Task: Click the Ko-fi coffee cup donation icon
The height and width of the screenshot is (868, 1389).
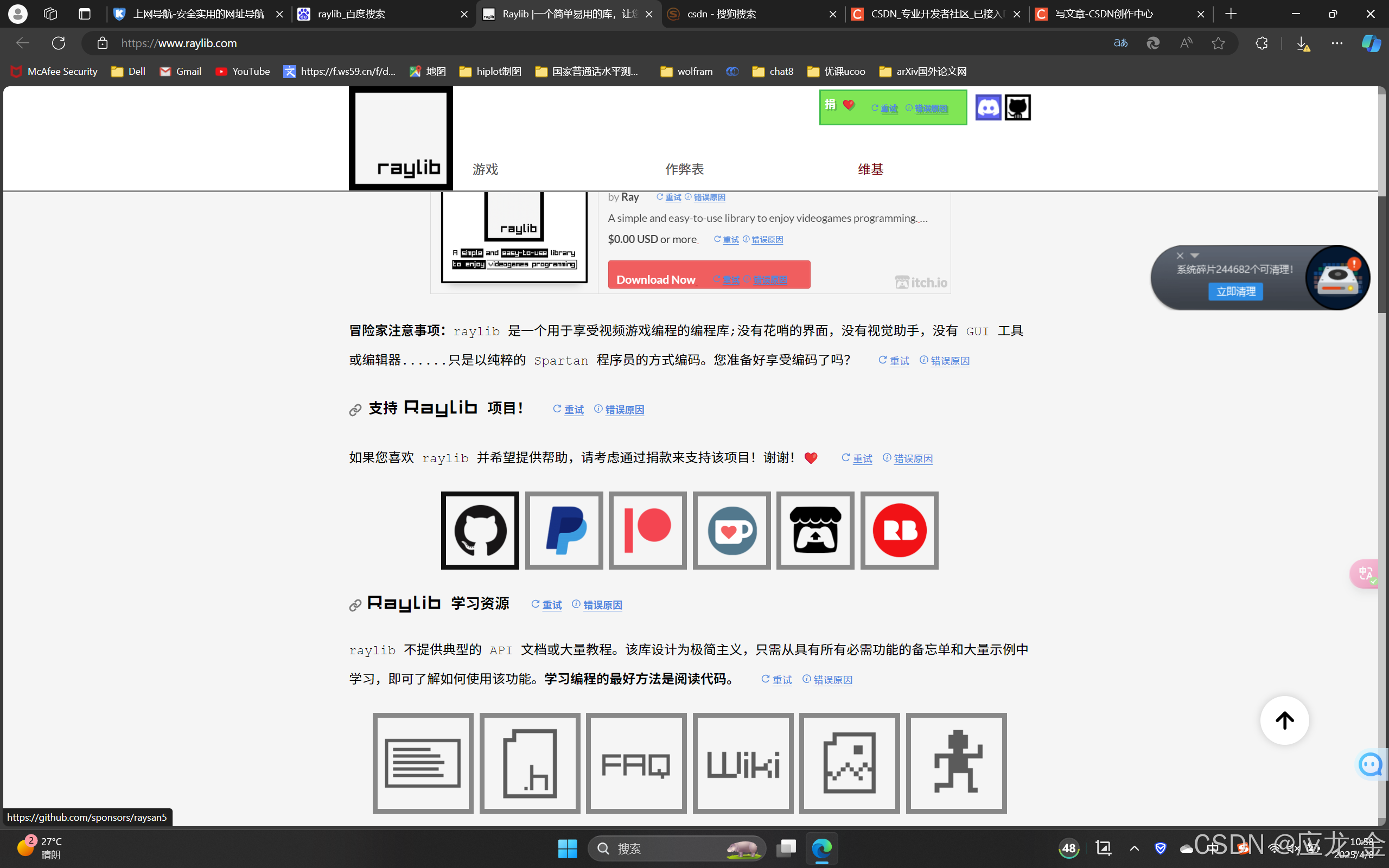Action: [x=731, y=530]
